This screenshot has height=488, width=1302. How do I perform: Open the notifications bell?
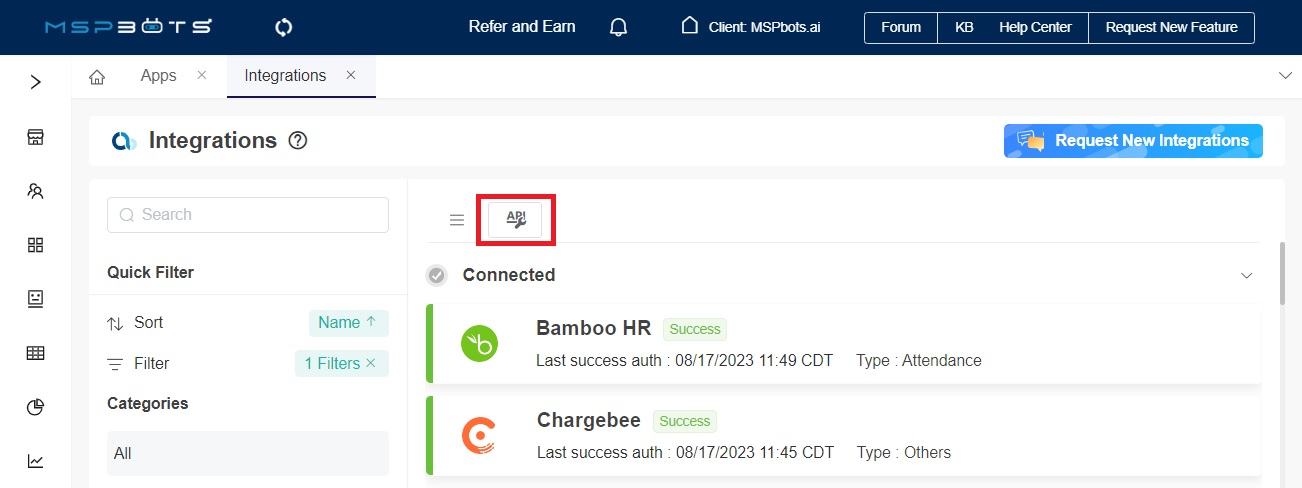coord(618,27)
